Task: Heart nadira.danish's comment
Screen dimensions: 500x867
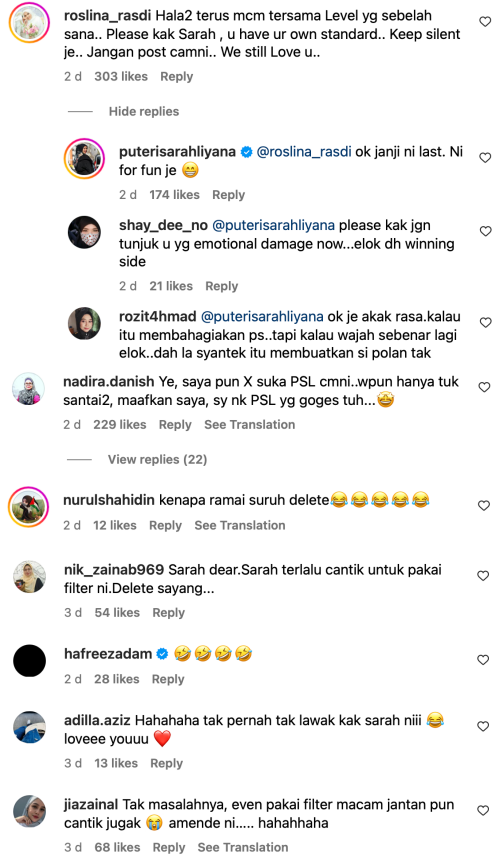Action: pos(484,388)
